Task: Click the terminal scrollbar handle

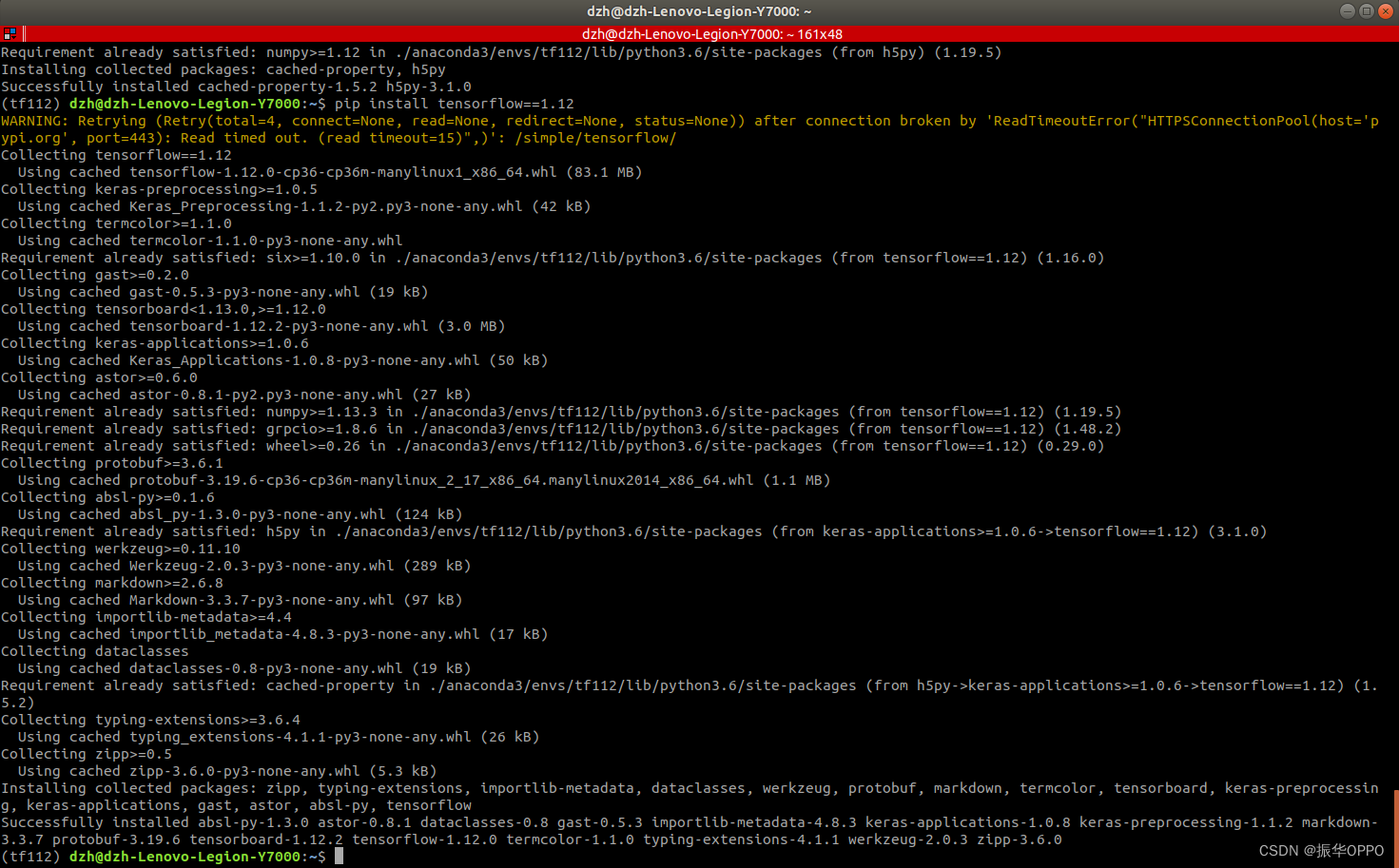Action: 1395,827
